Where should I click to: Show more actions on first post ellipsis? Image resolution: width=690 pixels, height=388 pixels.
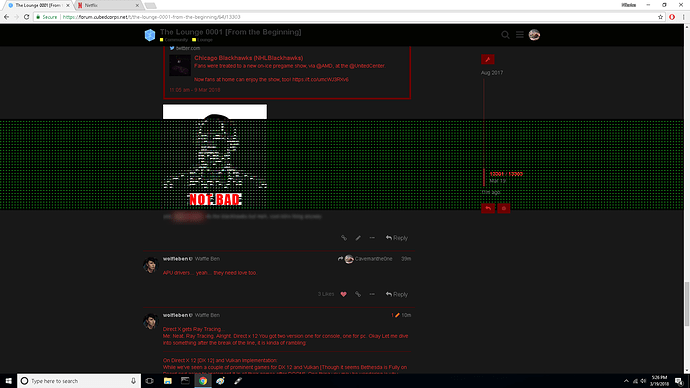(372, 238)
